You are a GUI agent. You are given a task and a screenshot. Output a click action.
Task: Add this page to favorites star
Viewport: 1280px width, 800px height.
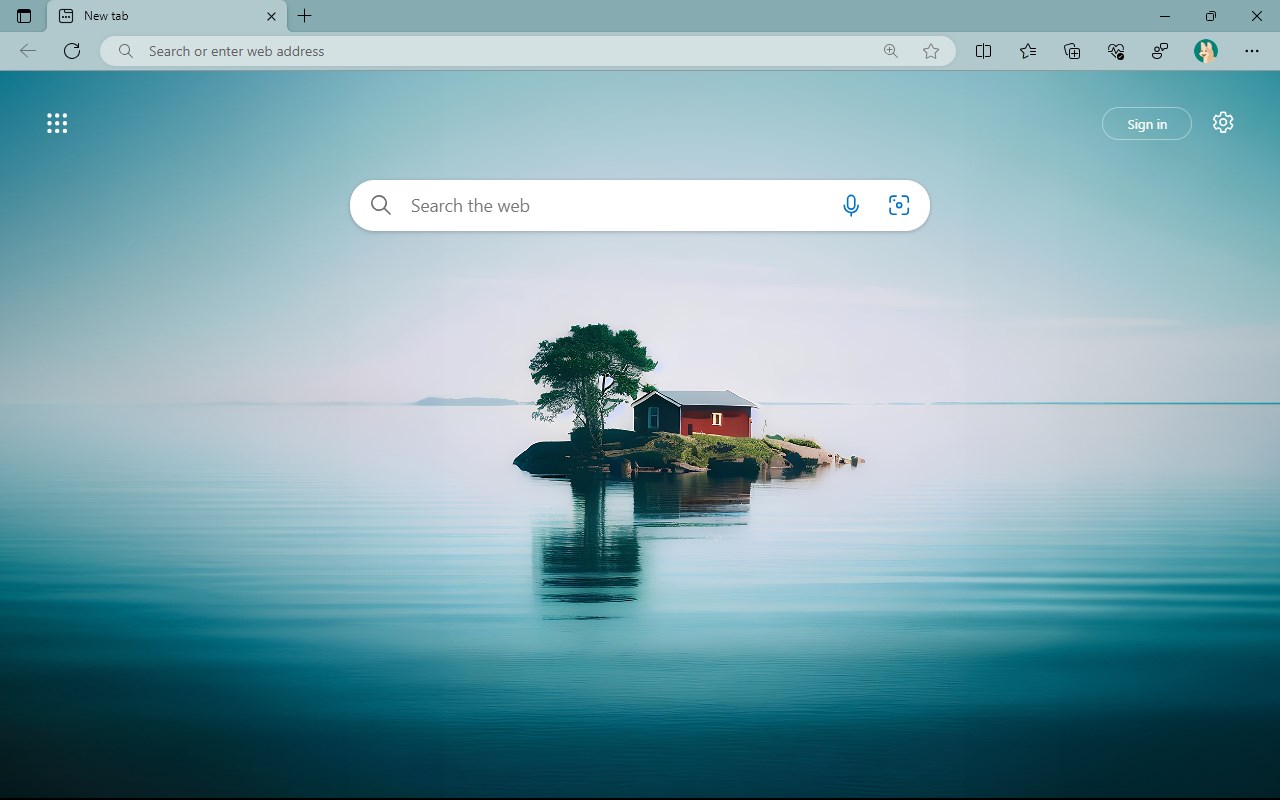point(931,51)
